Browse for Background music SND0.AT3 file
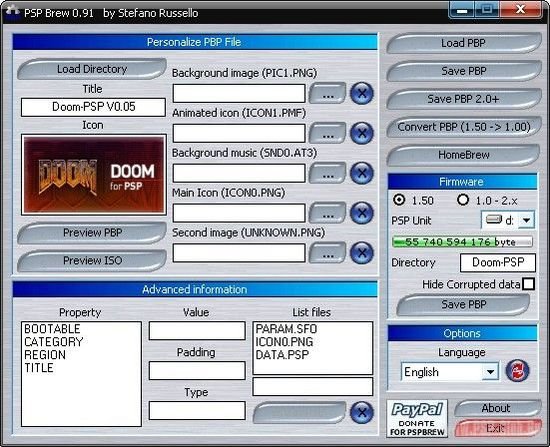This screenshot has width=550, height=447. click(327, 173)
